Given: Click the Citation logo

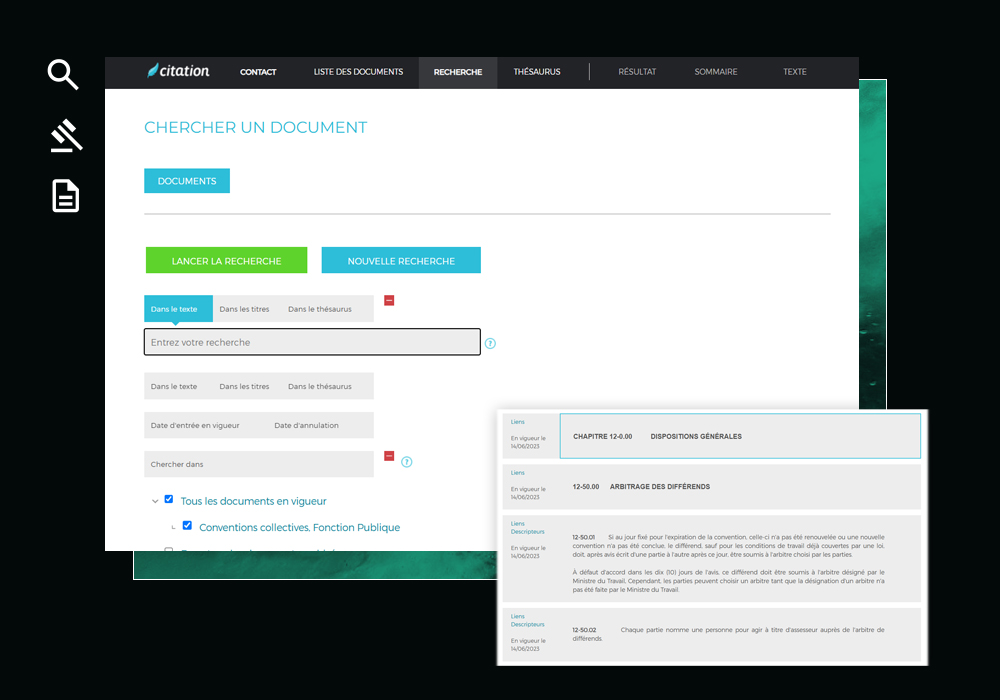Looking at the screenshot, I should pos(179,71).
